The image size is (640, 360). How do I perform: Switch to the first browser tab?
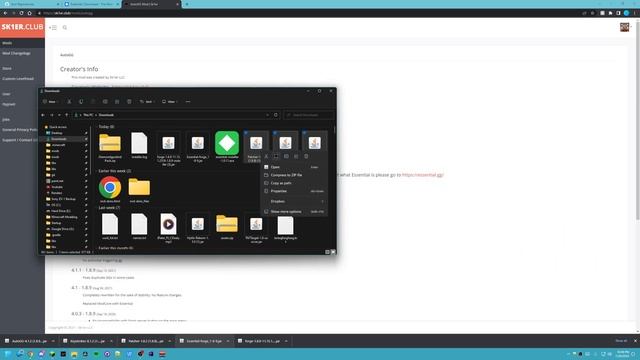[31, 4]
